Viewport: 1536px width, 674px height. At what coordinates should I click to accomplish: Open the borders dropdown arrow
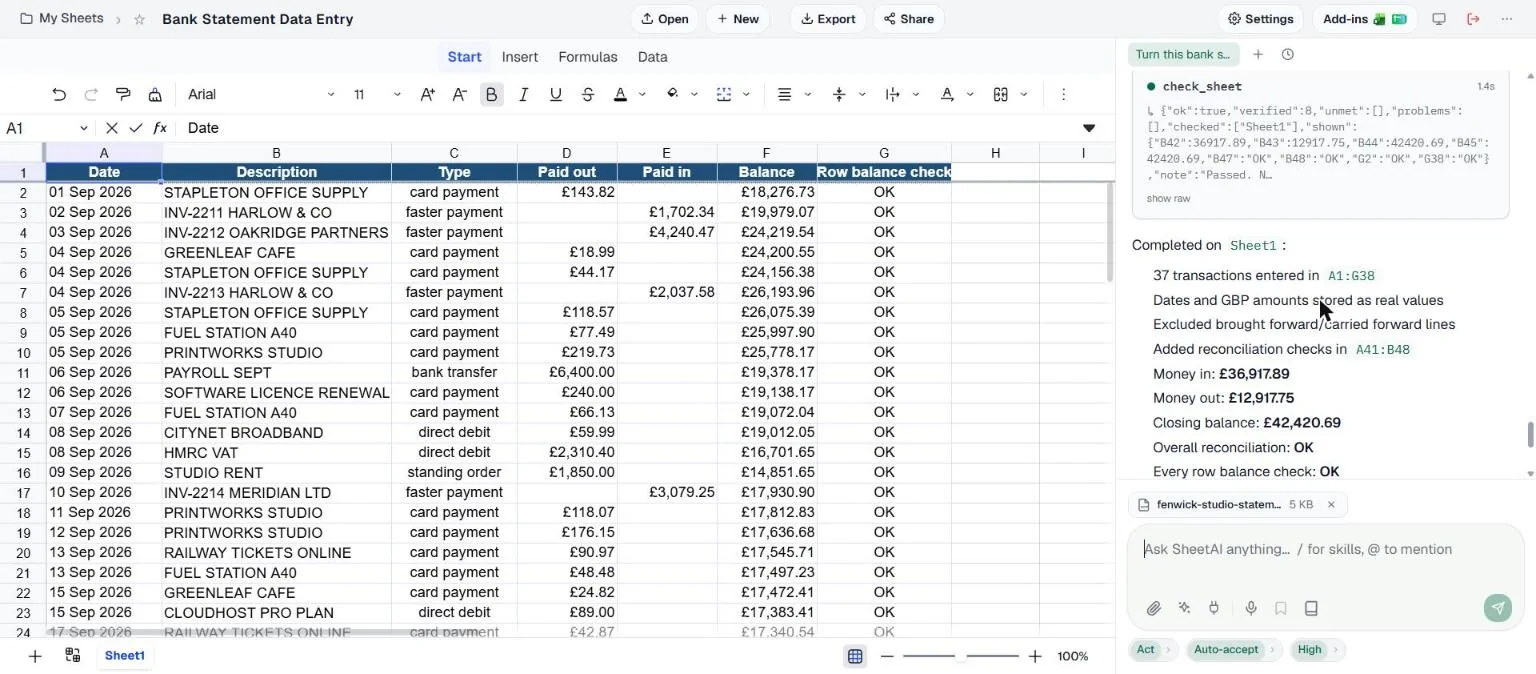click(x=746, y=94)
